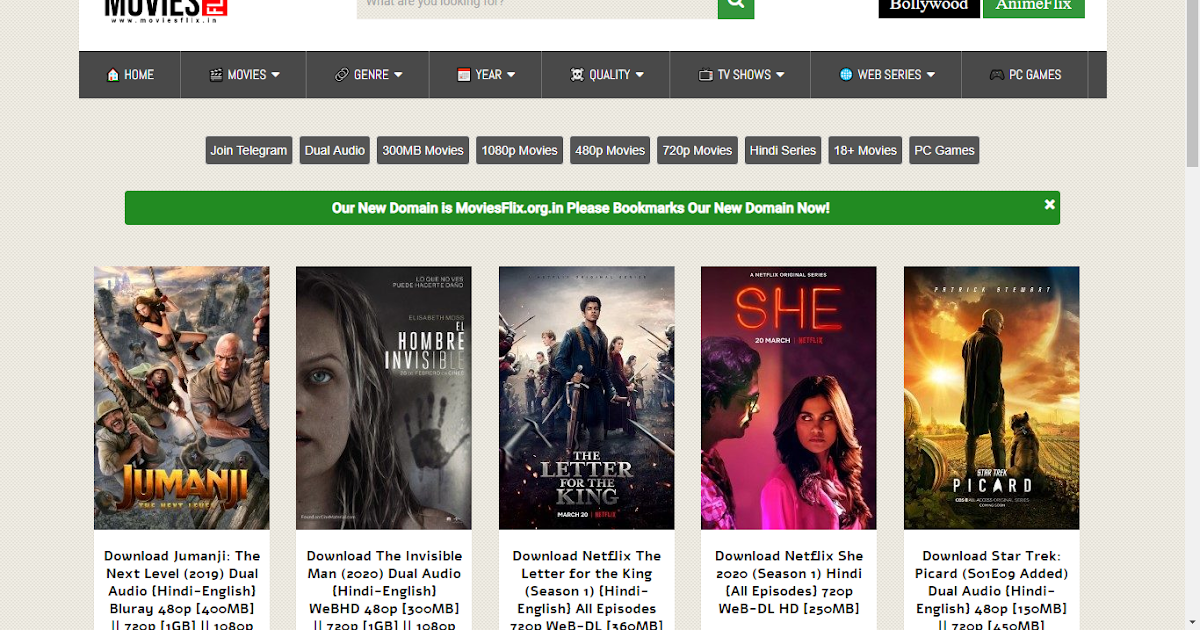
Task: Click the Hindi Series tag button
Action: [783, 150]
